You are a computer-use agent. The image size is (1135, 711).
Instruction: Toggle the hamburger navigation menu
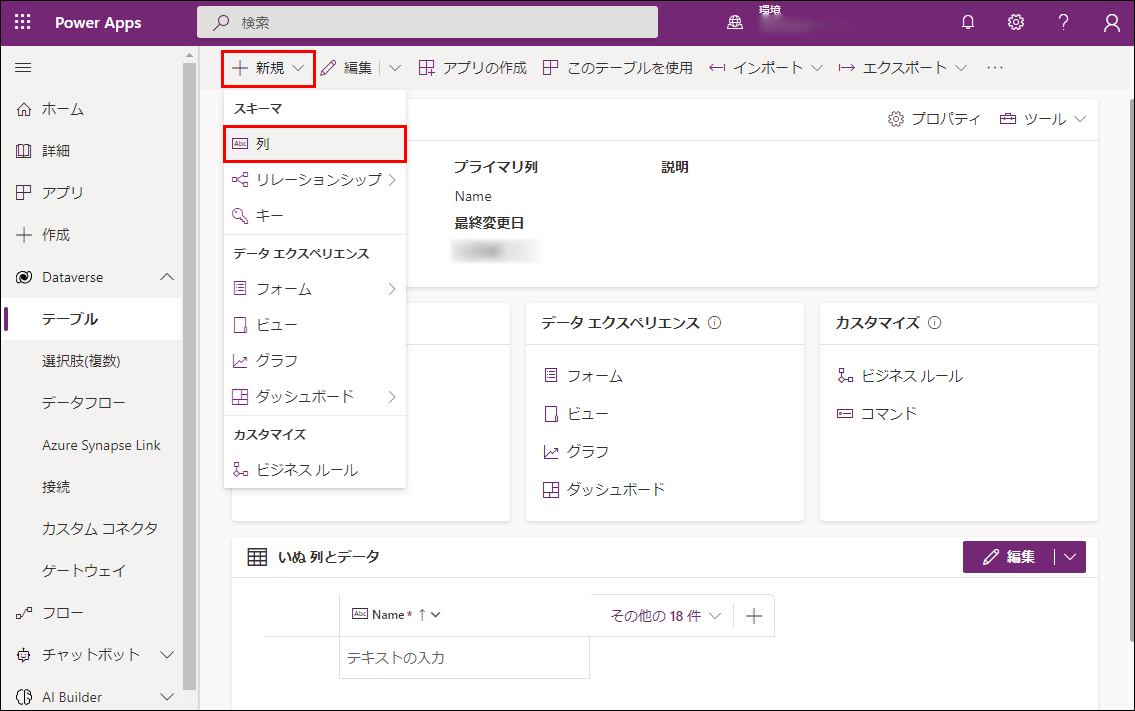23,67
